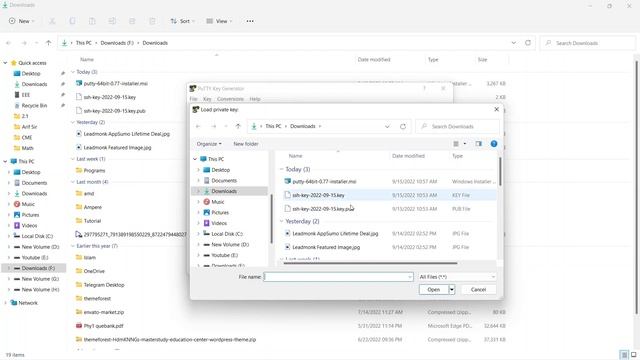Screen dimensions: 640x360
Task: Click the Date modified column header in dialog
Action: (x=408, y=156)
